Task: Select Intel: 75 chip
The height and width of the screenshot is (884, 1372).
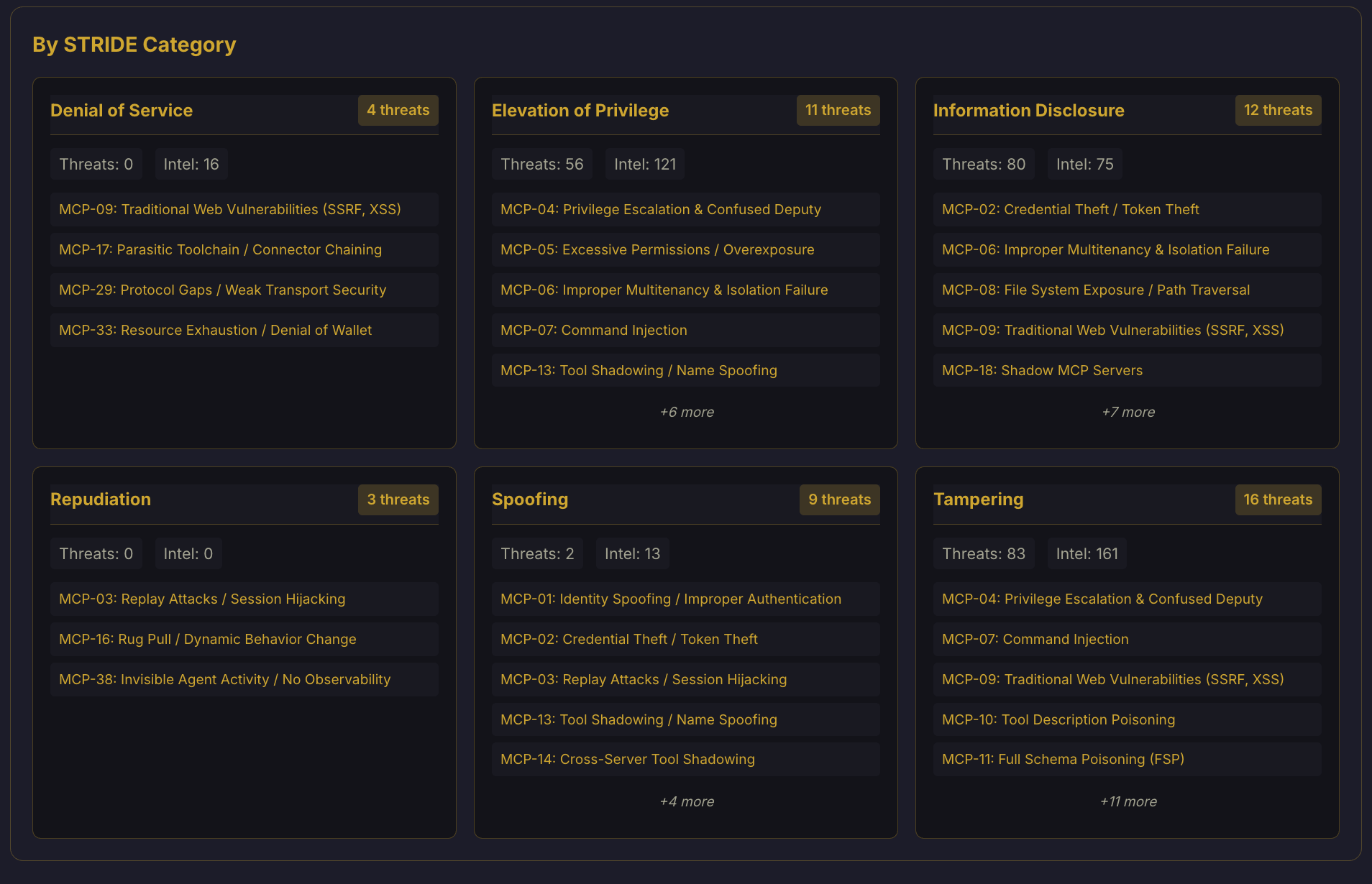Action: (x=1085, y=164)
